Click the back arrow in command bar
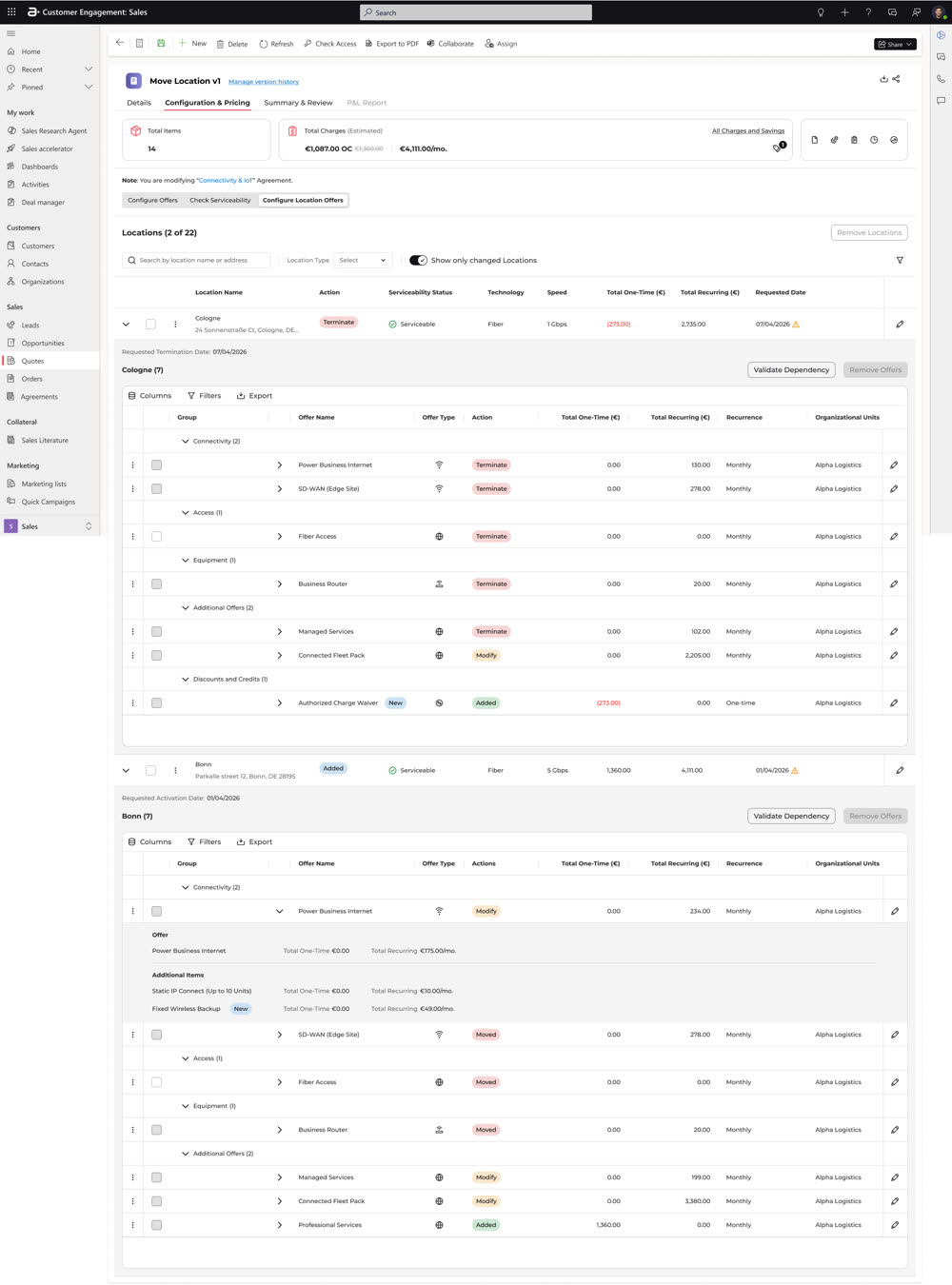This screenshot has width=952, height=1285. (x=119, y=43)
